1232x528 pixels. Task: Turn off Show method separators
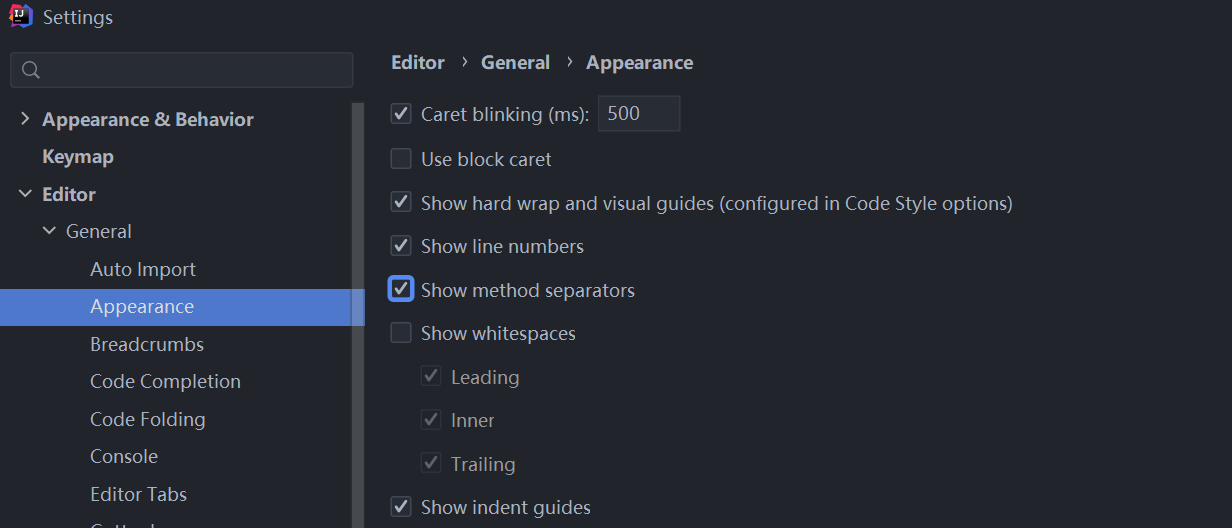pyautogui.click(x=401, y=290)
